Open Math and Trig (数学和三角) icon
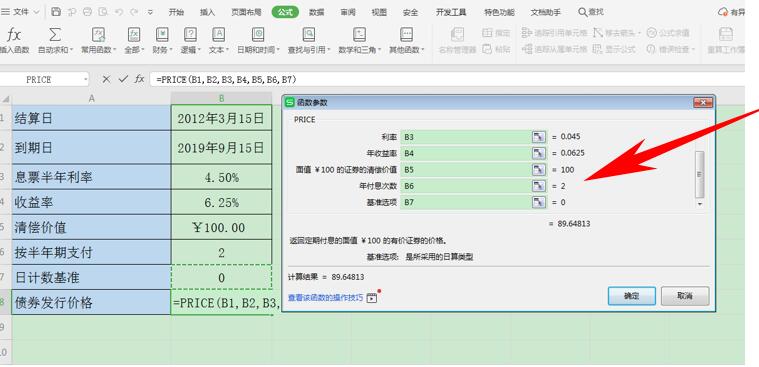Image resolution: width=759 pixels, height=367 pixels. 359,34
